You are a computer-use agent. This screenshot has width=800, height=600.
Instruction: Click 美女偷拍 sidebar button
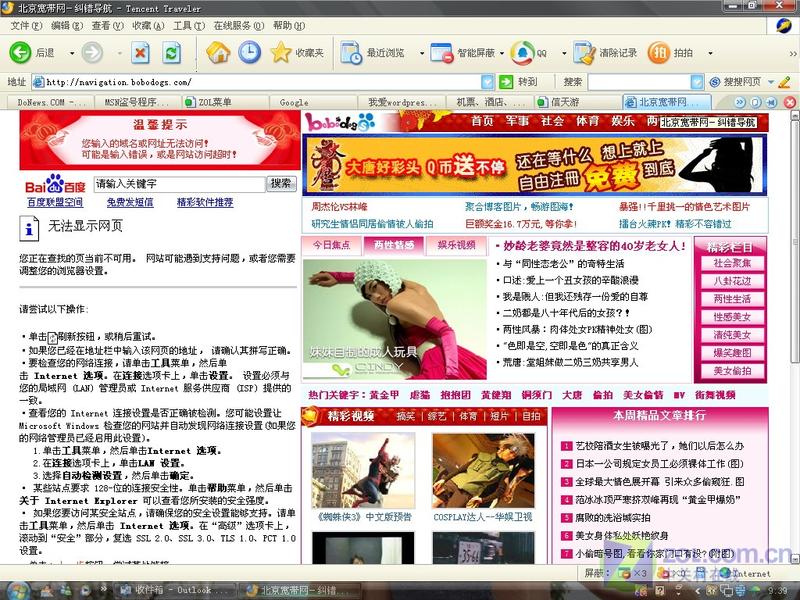[732, 371]
